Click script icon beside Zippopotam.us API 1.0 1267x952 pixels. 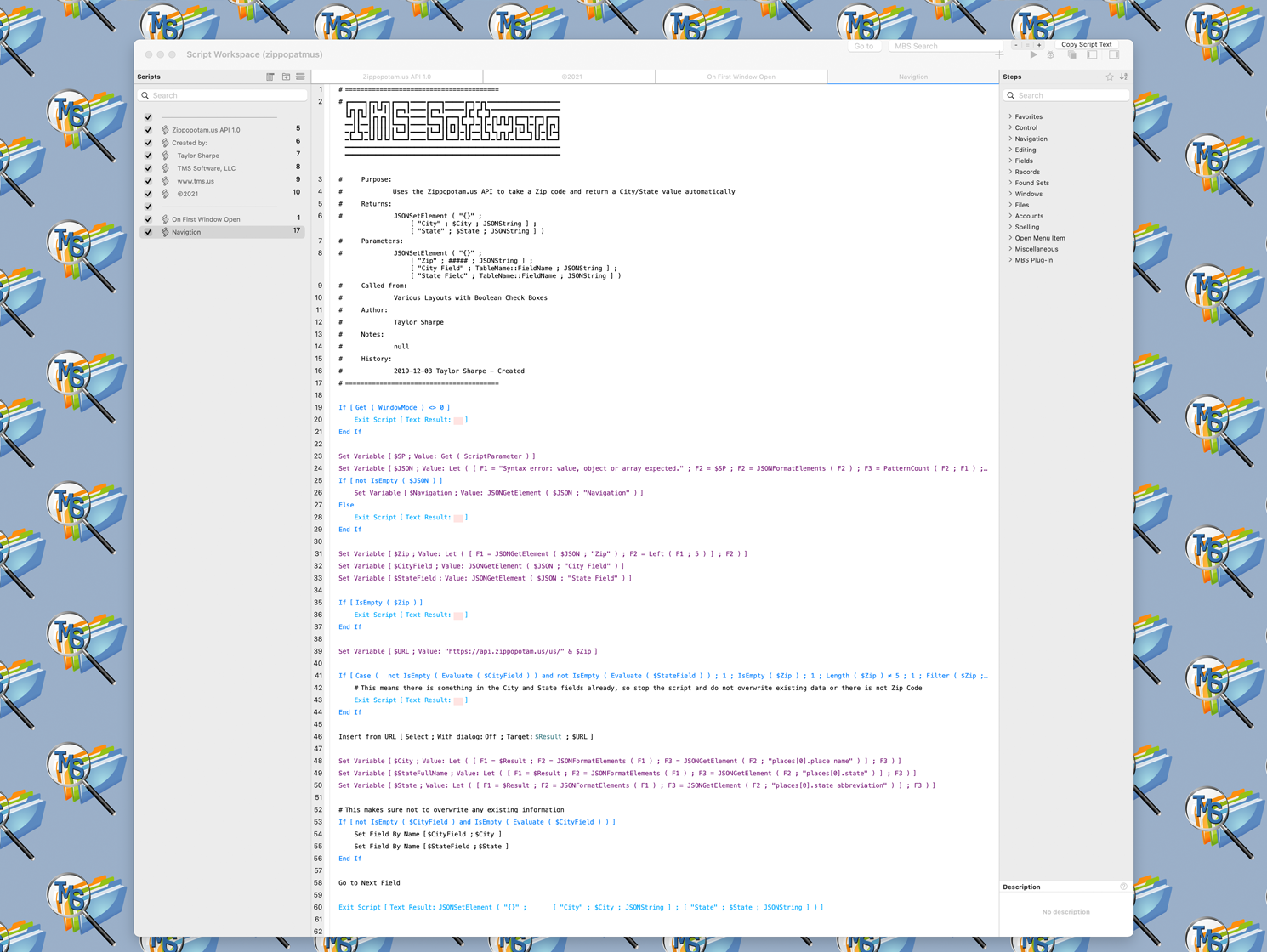point(165,130)
